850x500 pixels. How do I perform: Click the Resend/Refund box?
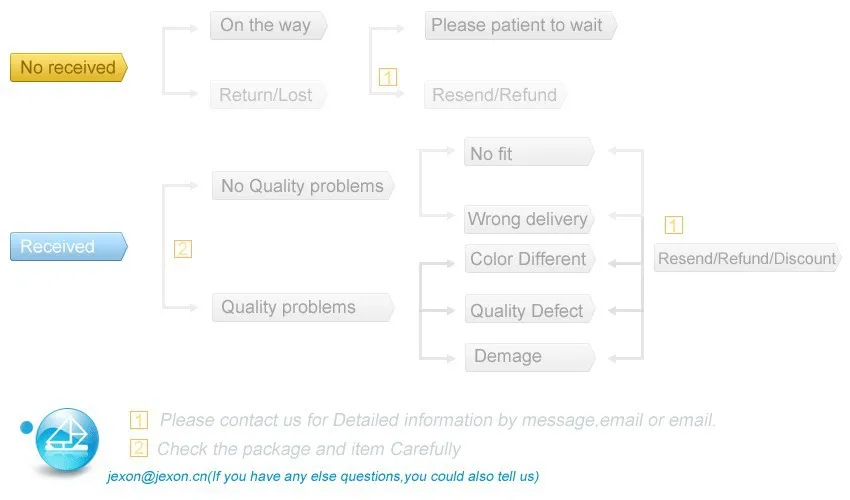[494, 96]
